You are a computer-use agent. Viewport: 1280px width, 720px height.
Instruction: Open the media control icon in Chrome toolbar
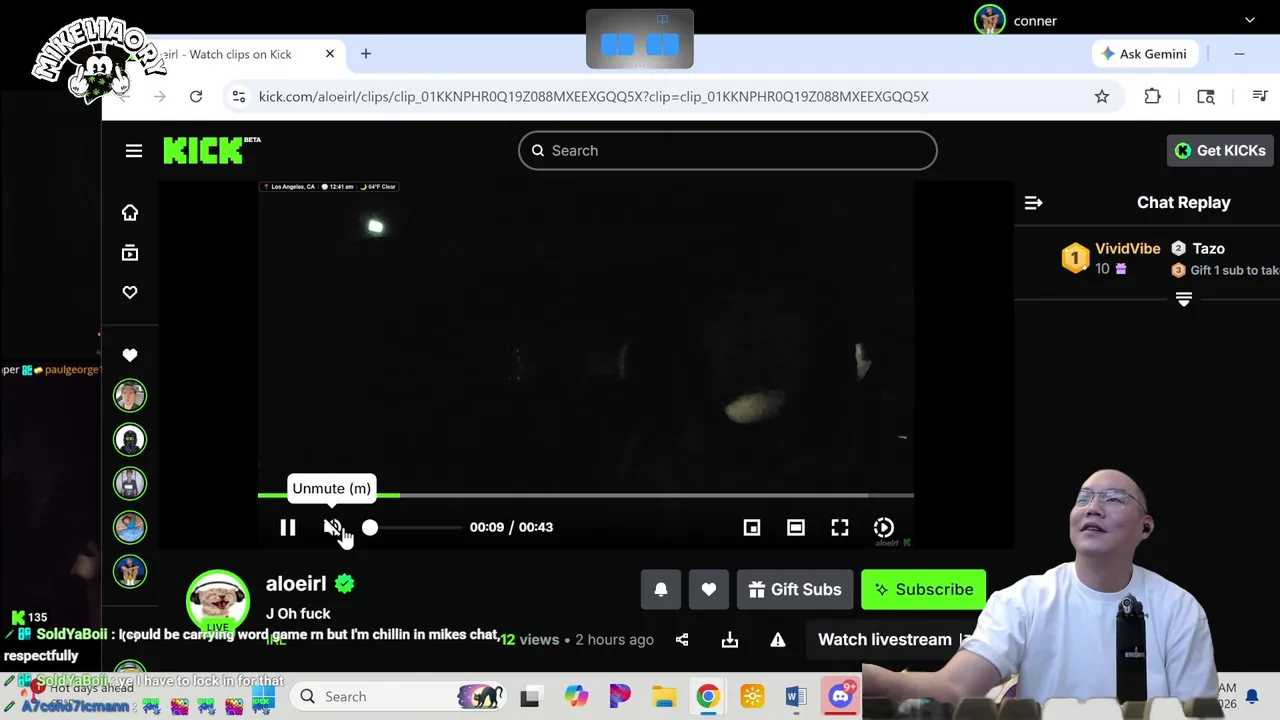point(1260,96)
